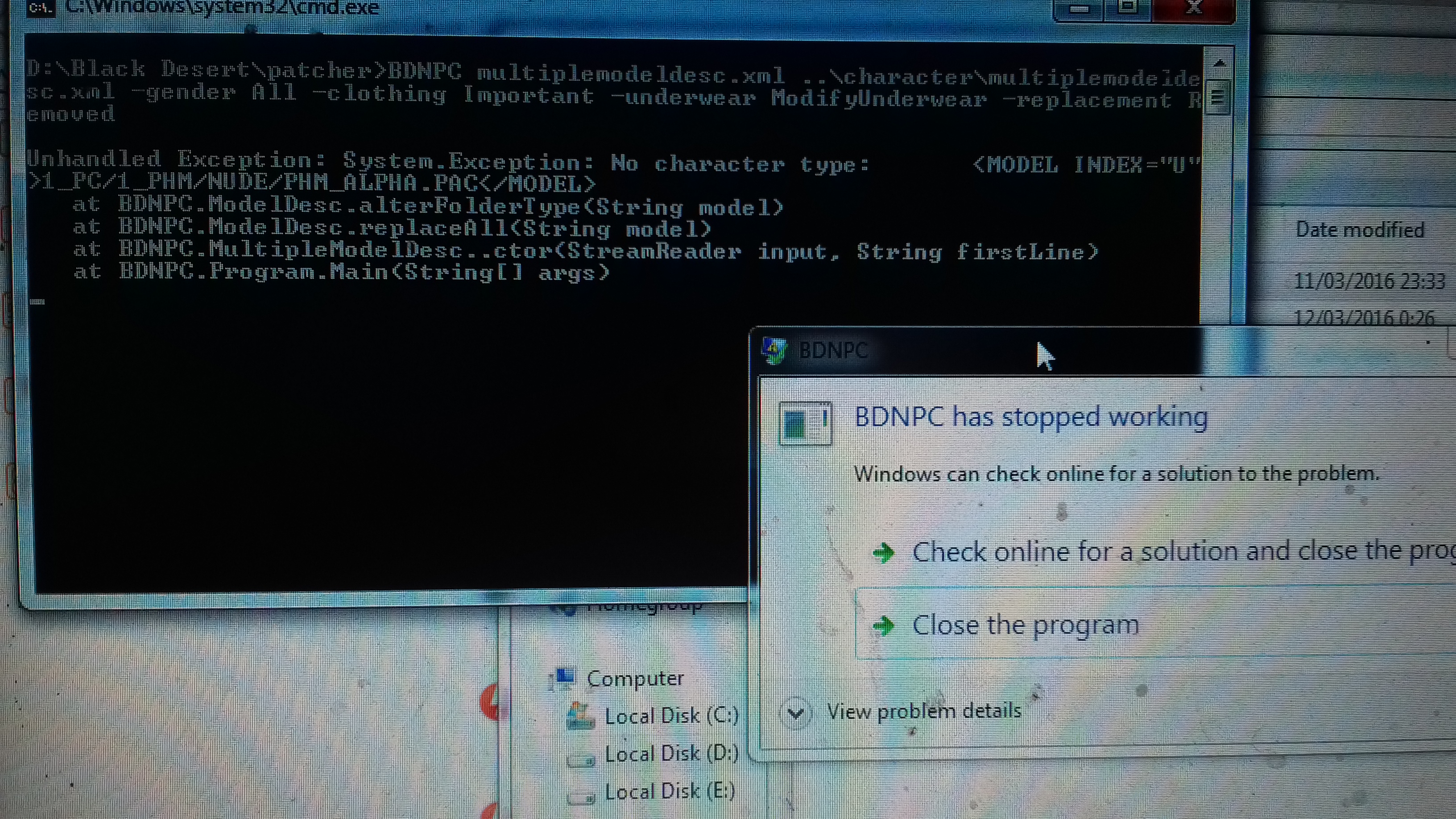Click the cmd vertical scrollbar thumb
This screenshot has height=819, width=1456.
[x=1217, y=98]
